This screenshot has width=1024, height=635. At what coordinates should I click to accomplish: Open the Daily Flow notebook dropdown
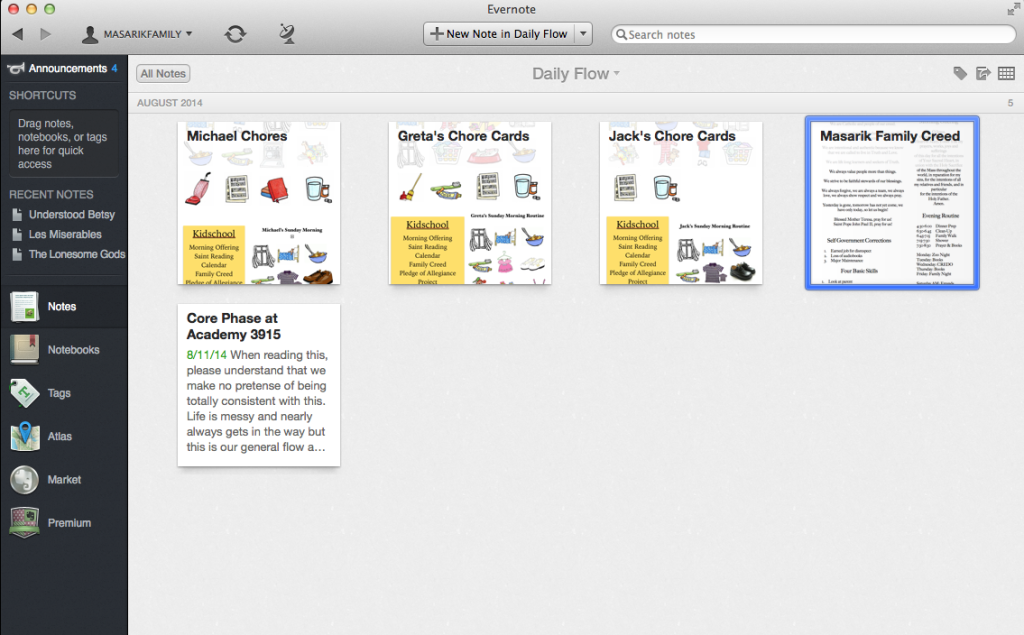point(576,74)
